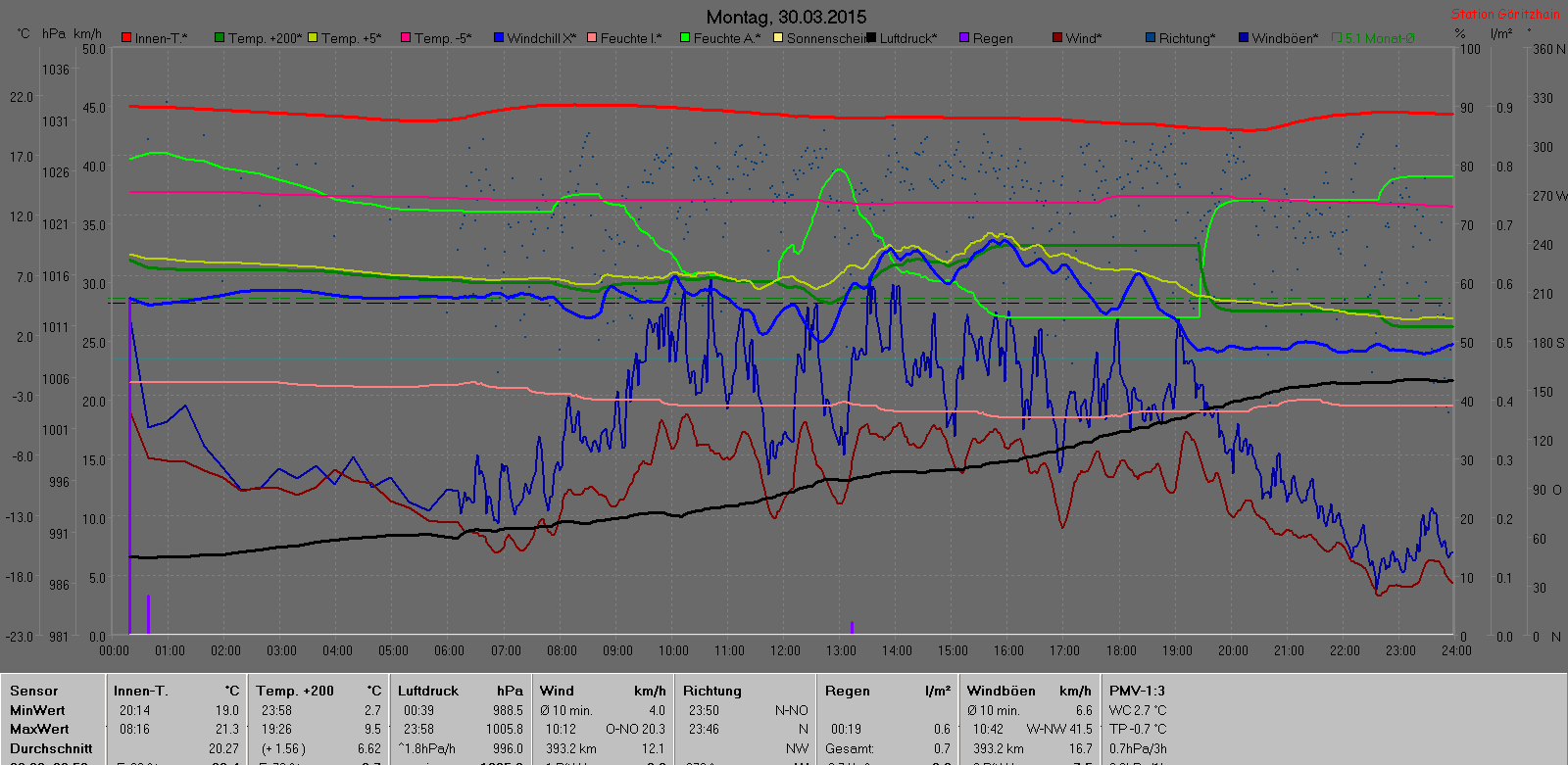Click the dark blue Windböen legend swatch
The width and height of the screenshot is (1568, 765).
(x=1244, y=38)
